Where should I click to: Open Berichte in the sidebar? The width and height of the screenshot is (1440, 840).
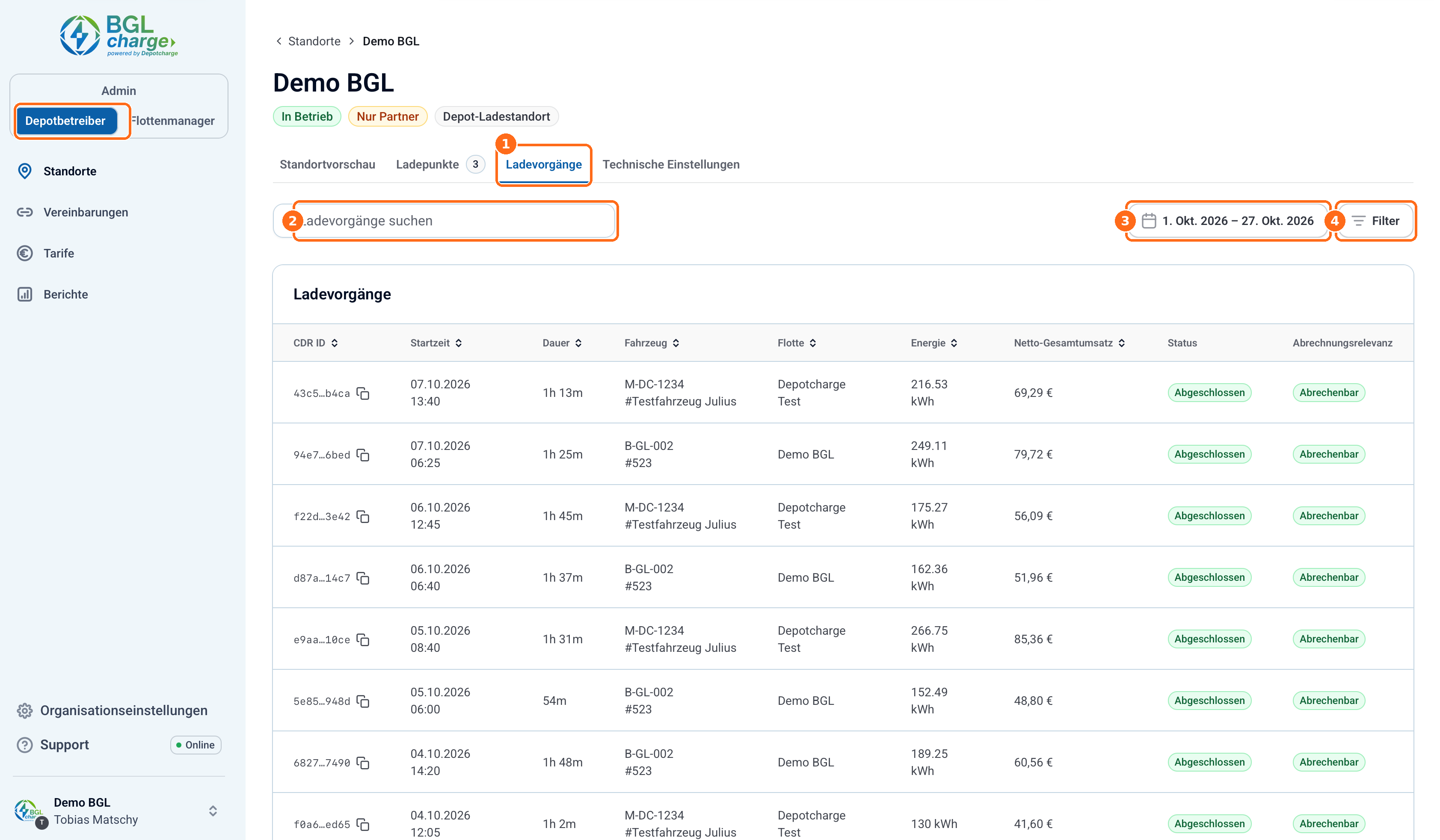coord(66,294)
